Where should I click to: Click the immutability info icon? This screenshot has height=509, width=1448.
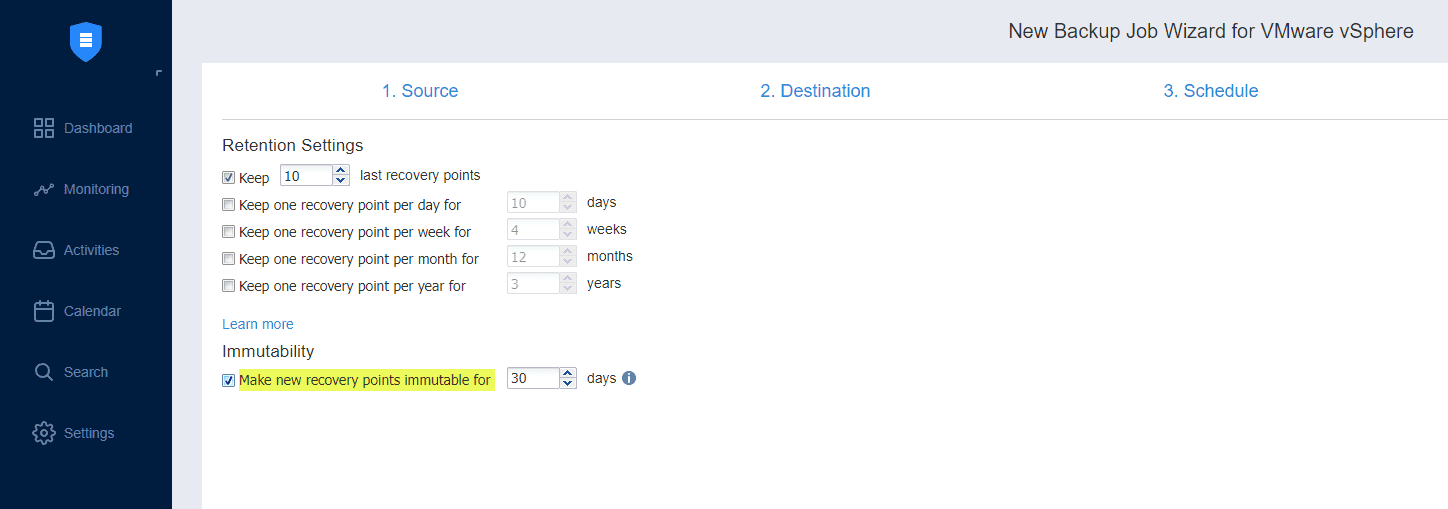[x=629, y=378]
